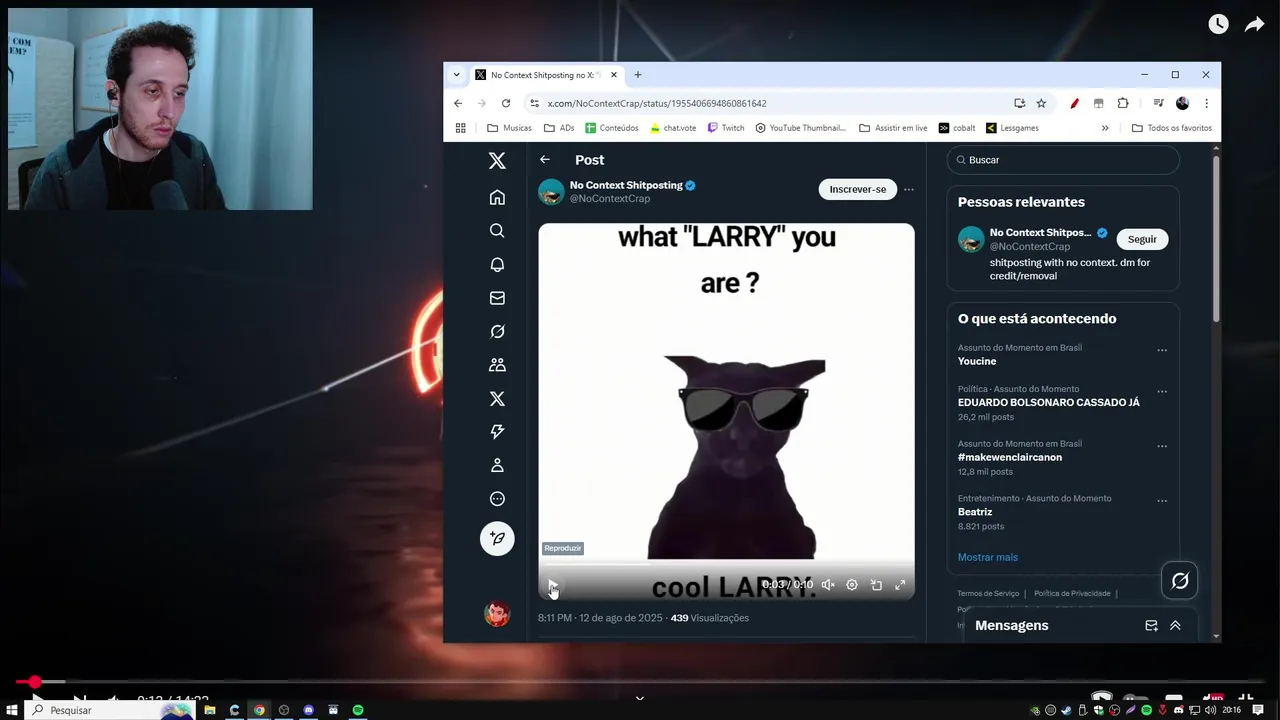Open the Twitch bookmark
This screenshot has width=1280, height=720.
726,128
